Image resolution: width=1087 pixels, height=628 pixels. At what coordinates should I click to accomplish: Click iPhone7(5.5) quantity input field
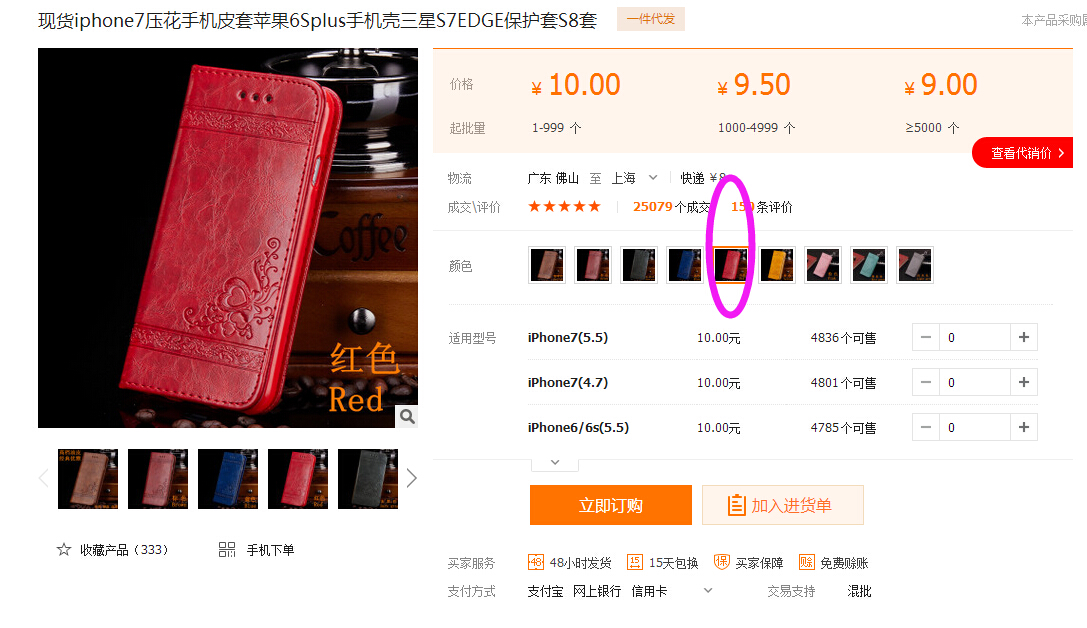[975, 338]
